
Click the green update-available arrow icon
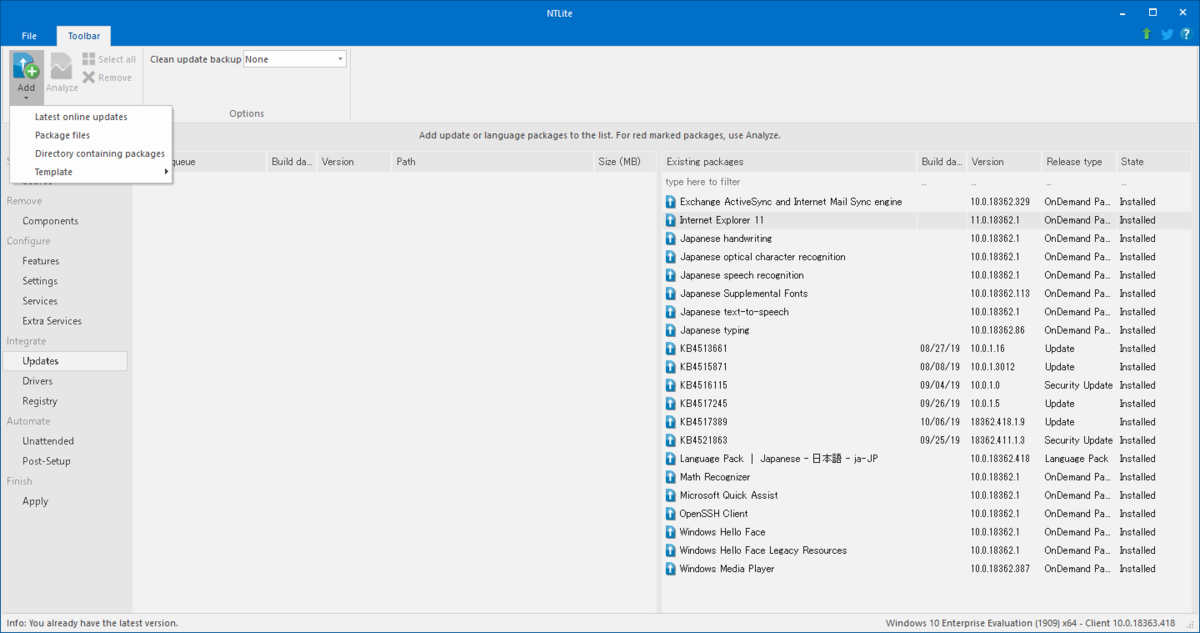pyautogui.click(x=1147, y=34)
